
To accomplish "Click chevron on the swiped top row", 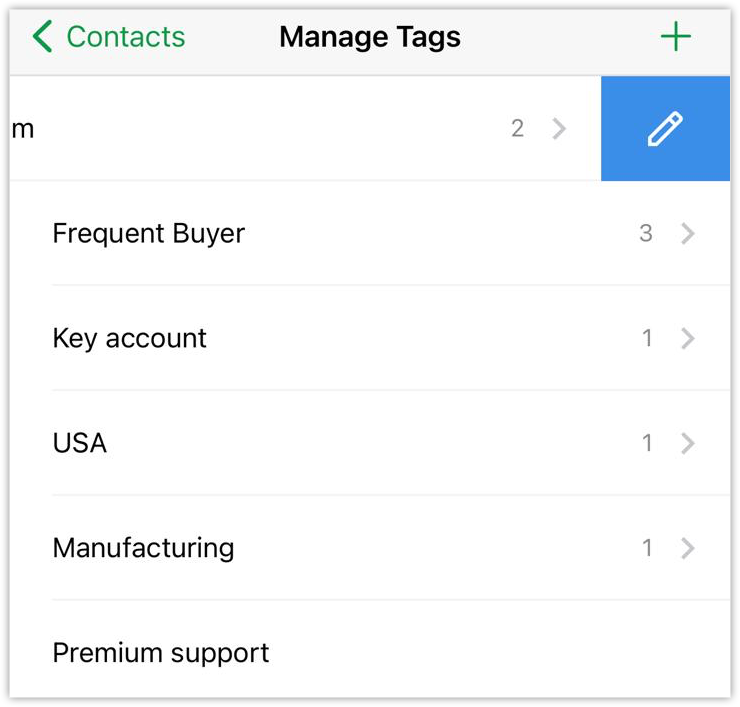I will pyautogui.click(x=559, y=129).
